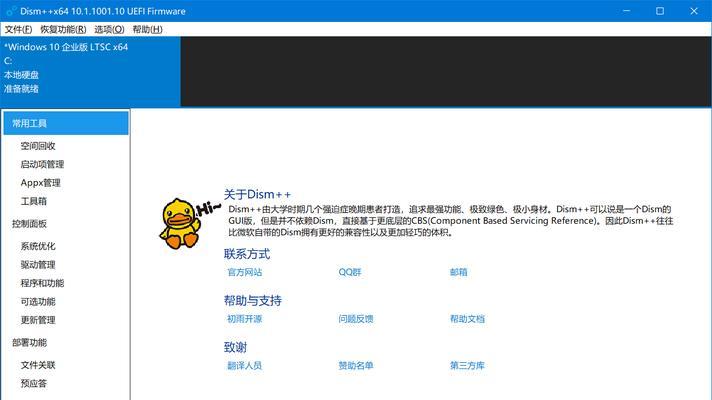Open Appx管理 in the sidebar
The height and width of the screenshot is (400, 712).
pyautogui.click(x=40, y=183)
